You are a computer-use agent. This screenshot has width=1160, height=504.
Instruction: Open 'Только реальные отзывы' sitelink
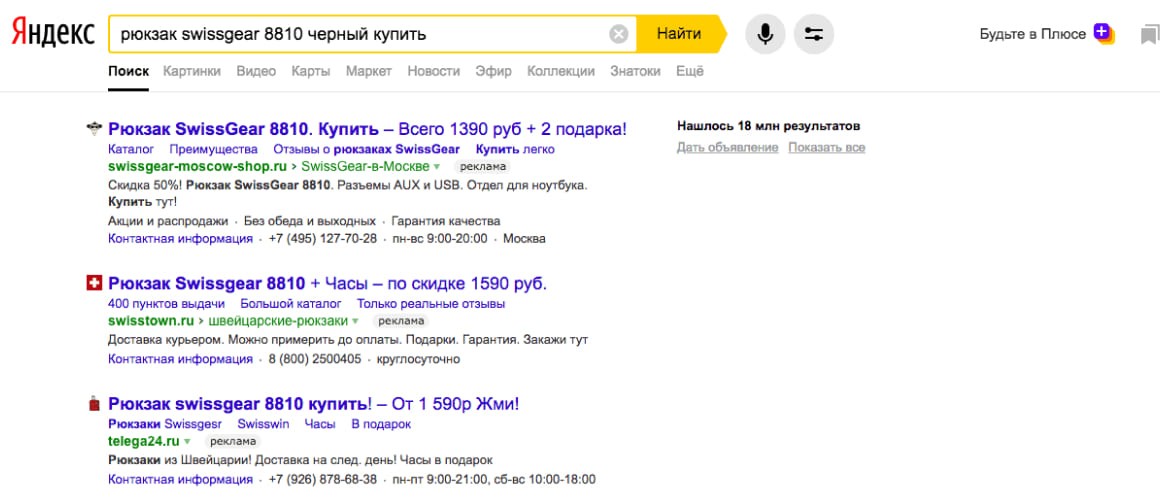(x=431, y=304)
